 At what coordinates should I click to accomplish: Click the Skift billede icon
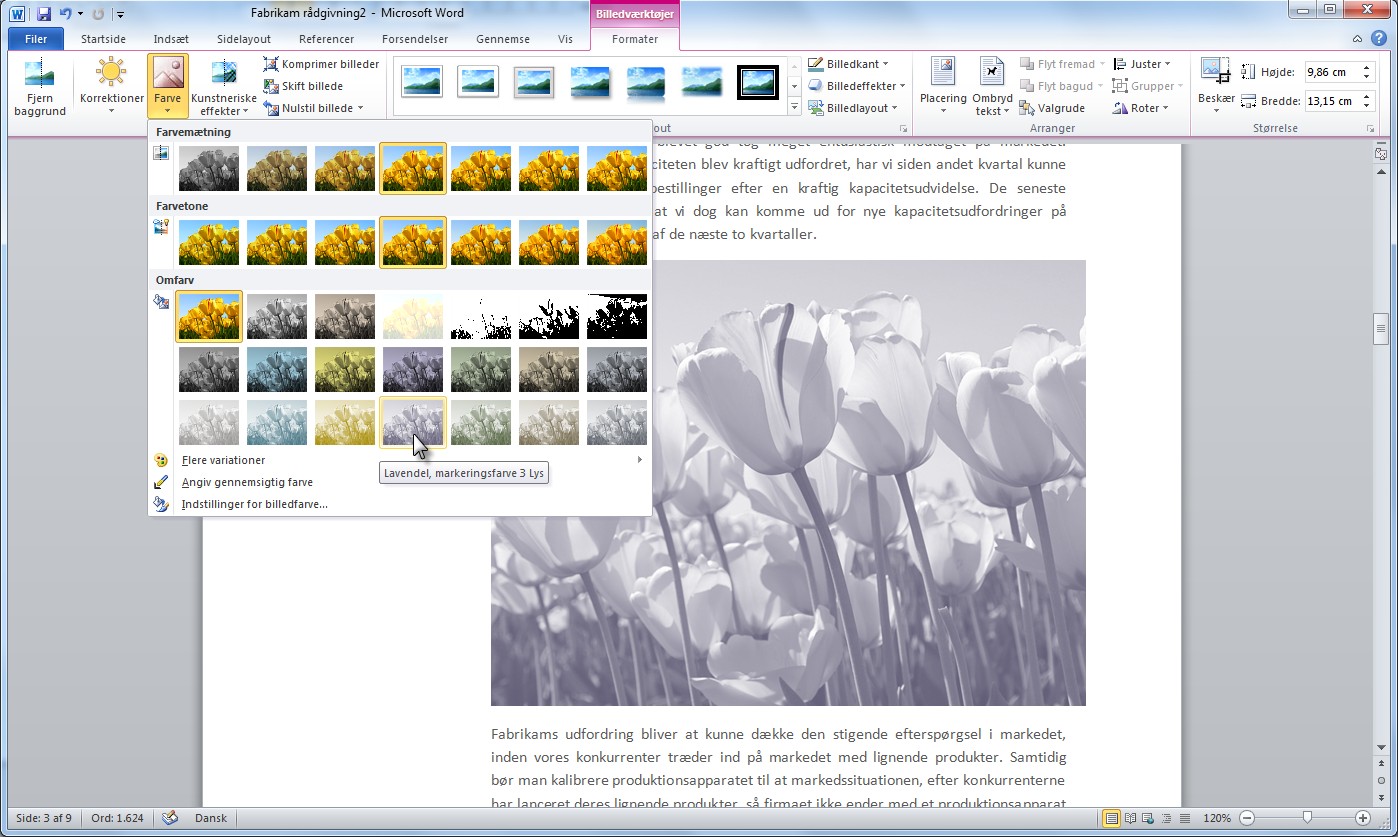(272, 86)
